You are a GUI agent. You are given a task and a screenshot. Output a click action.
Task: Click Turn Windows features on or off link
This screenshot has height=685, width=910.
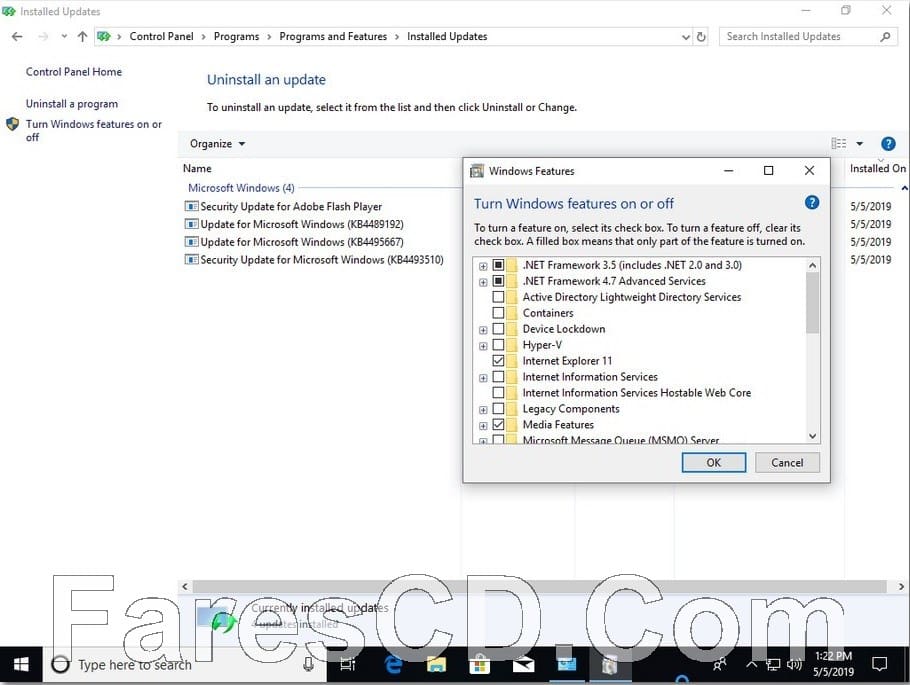[x=93, y=131]
